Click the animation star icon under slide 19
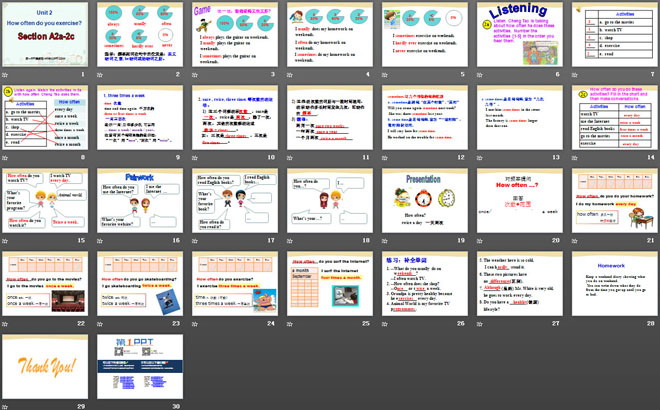This screenshot has height=410, width=660. pyautogui.click(x=385, y=241)
